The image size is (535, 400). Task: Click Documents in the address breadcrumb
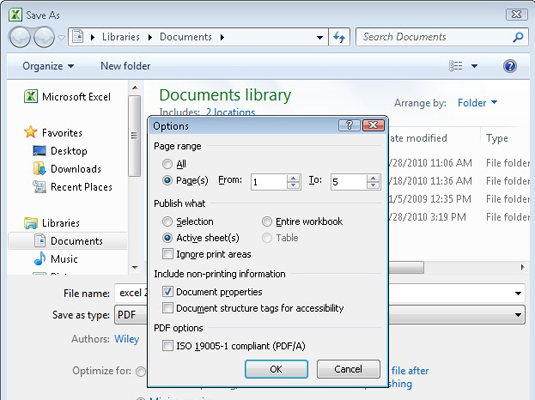point(186,37)
